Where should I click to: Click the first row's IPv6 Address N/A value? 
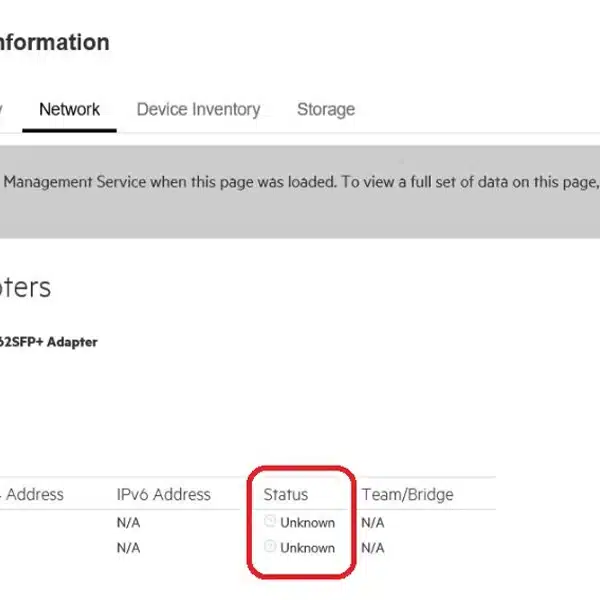(x=128, y=522)
